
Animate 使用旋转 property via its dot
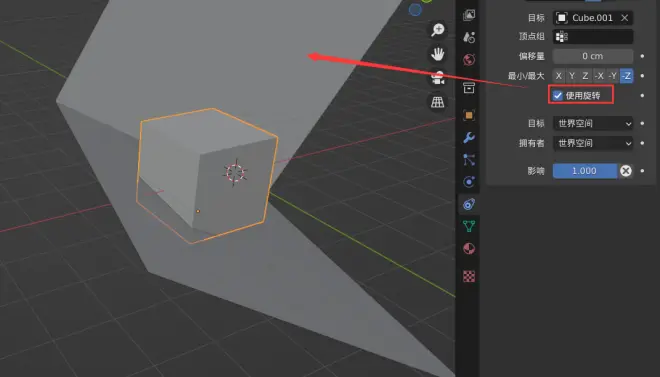[642, 96]
